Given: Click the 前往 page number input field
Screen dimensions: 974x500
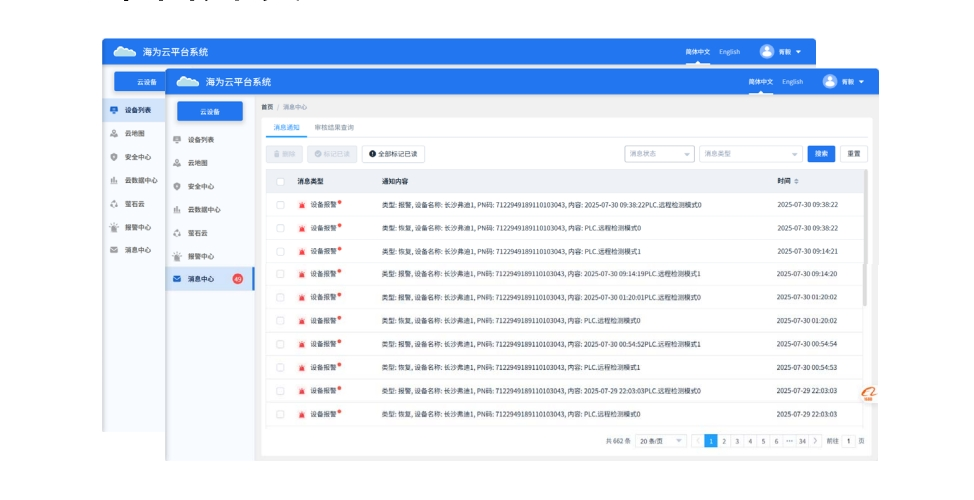Looking at the screenshot, I should (849, 441).
